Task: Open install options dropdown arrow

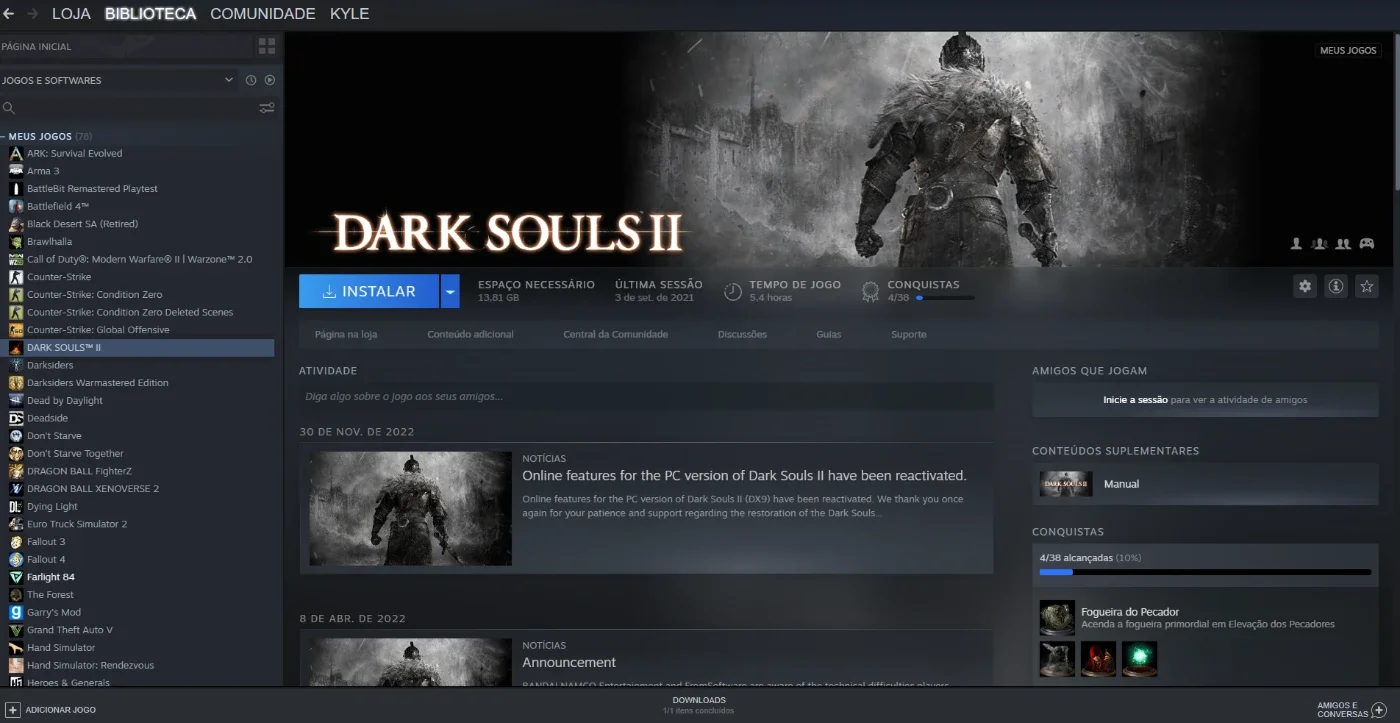Action: coord(450,291)
